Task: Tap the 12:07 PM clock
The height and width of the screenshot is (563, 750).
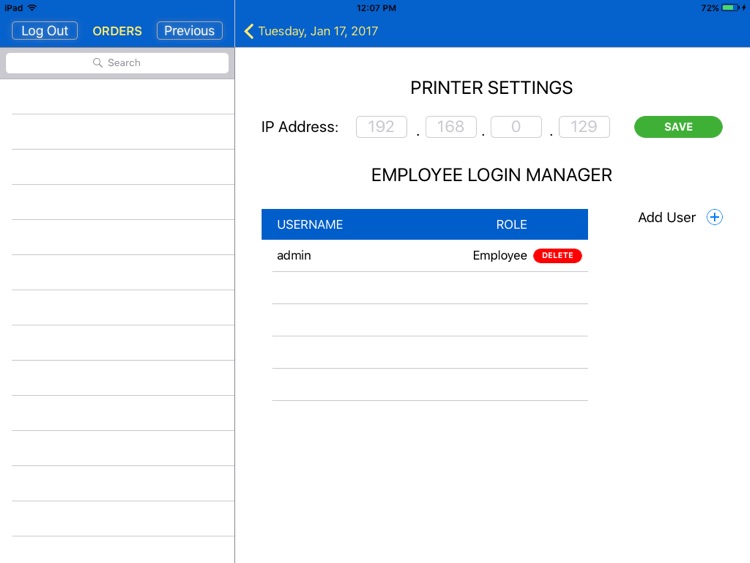Action: 376,8
